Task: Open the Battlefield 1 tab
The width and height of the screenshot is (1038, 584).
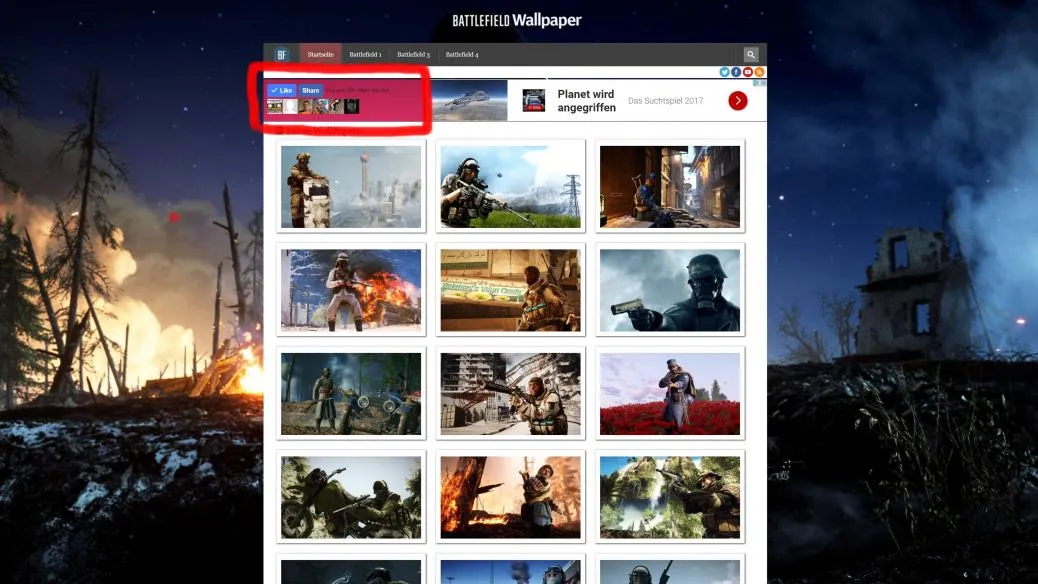Action: coord(365,55)
